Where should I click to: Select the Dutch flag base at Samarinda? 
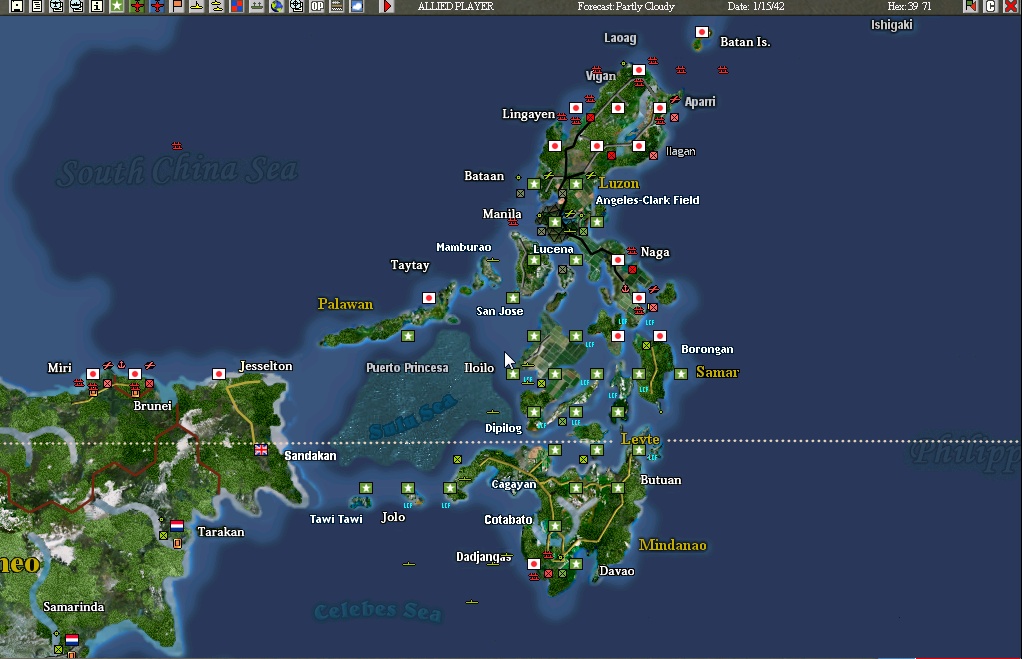(72, 639)
